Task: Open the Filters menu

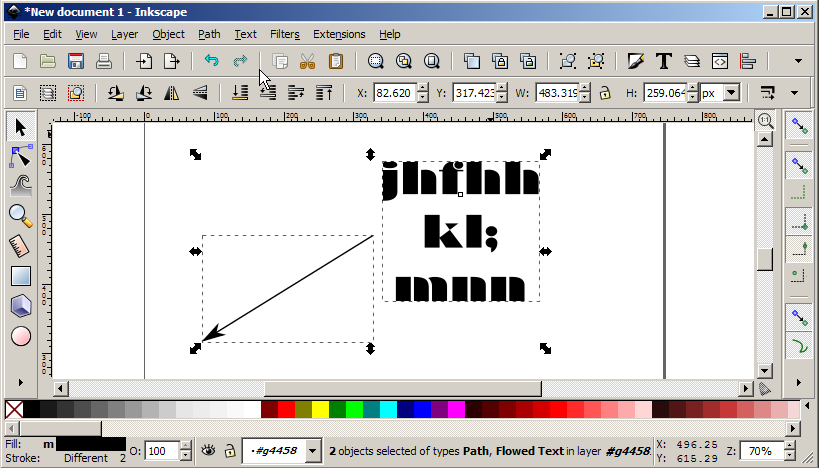Action: (x=285, y=34)
